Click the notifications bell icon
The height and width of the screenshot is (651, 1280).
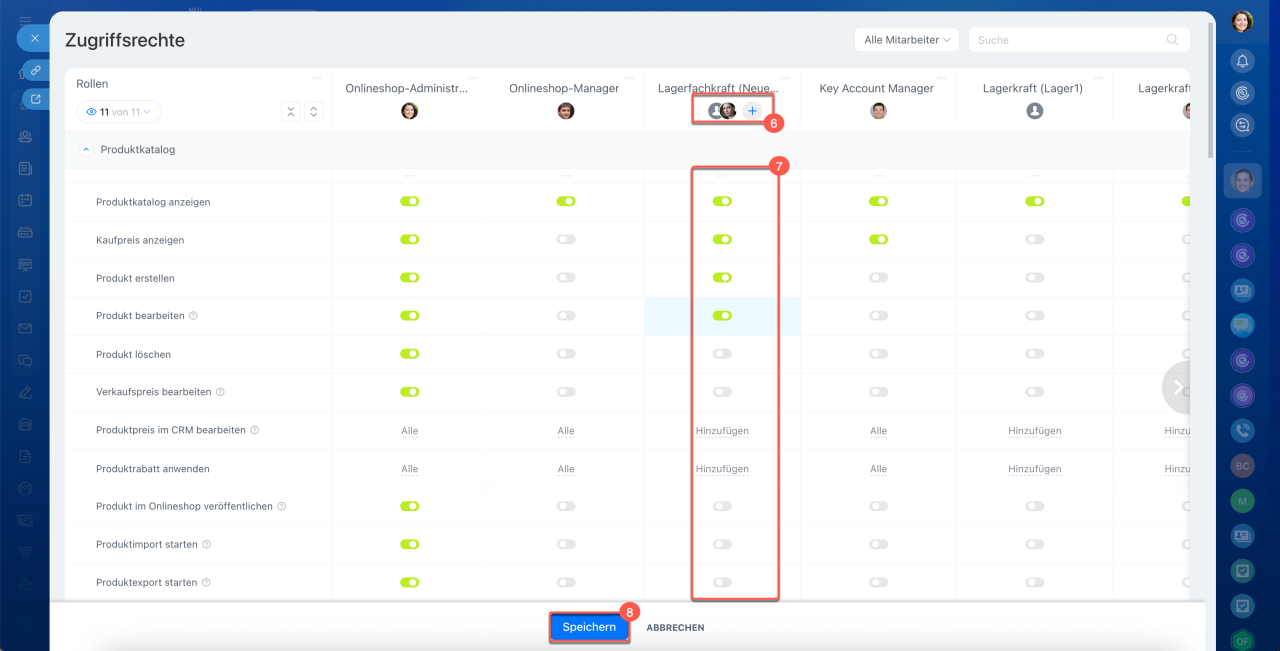1242,61
